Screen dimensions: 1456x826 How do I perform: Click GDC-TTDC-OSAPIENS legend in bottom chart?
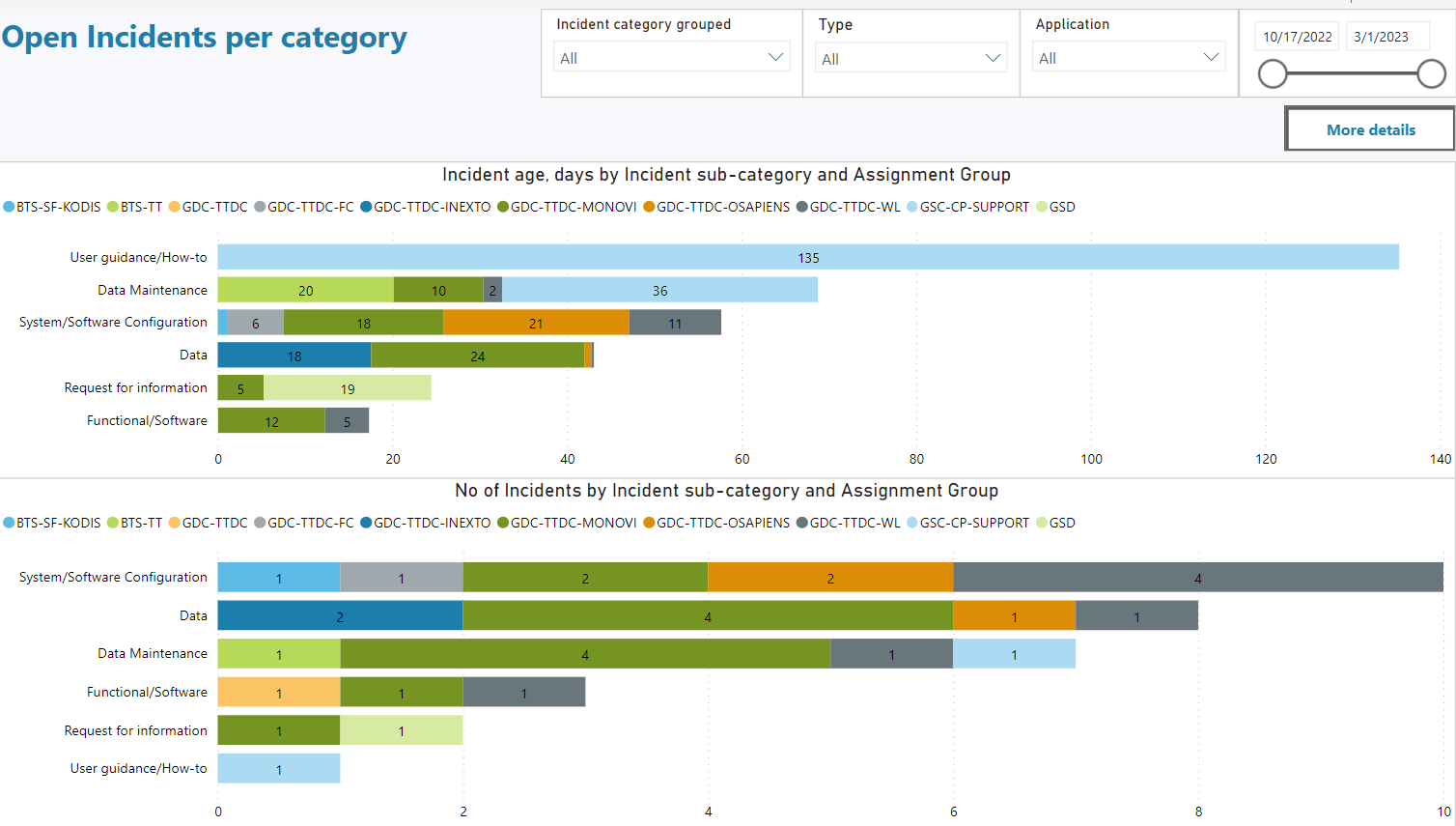pos(716,523)
